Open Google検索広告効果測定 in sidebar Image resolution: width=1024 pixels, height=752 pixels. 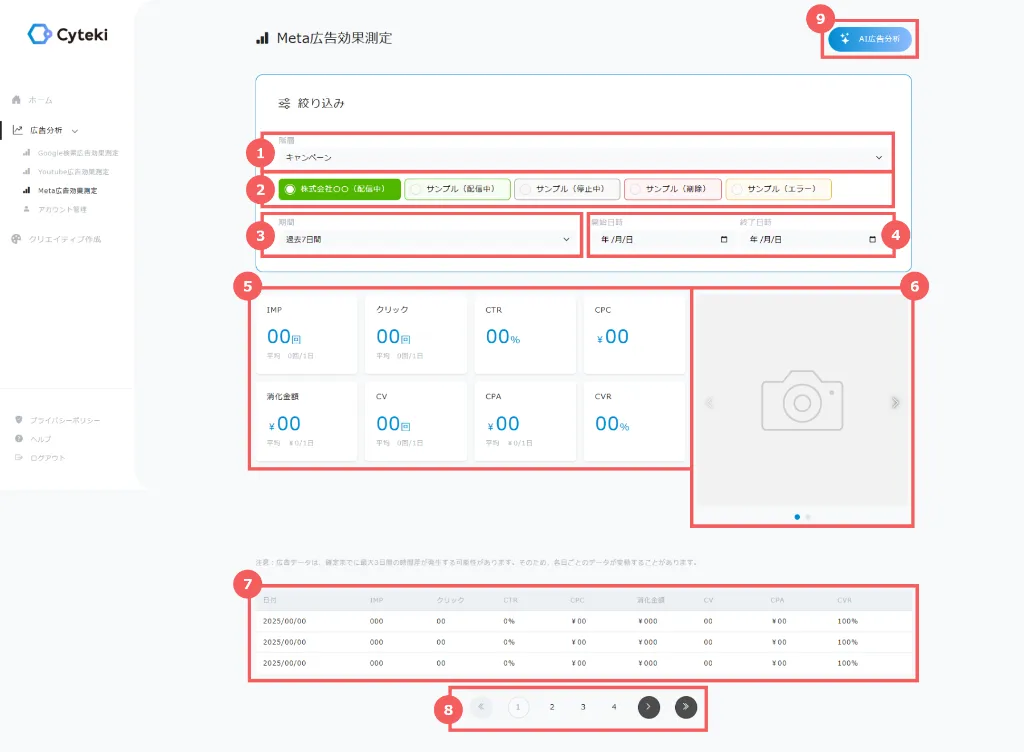pyautogui.click(x=77, y=153)
